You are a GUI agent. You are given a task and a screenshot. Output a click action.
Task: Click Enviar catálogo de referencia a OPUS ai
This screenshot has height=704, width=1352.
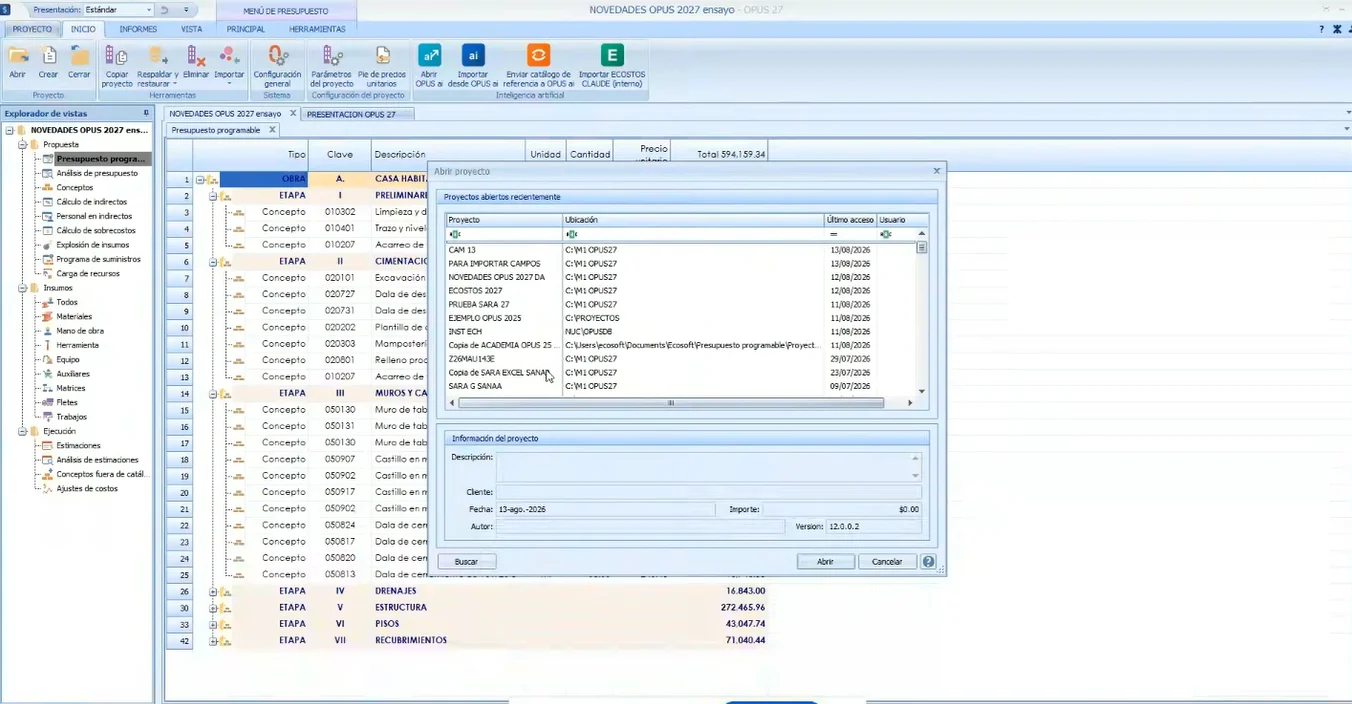[x=538, y=66]
